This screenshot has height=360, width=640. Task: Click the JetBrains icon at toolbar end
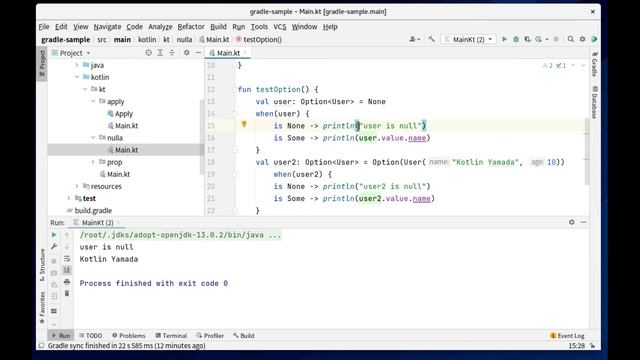[594, 39]
